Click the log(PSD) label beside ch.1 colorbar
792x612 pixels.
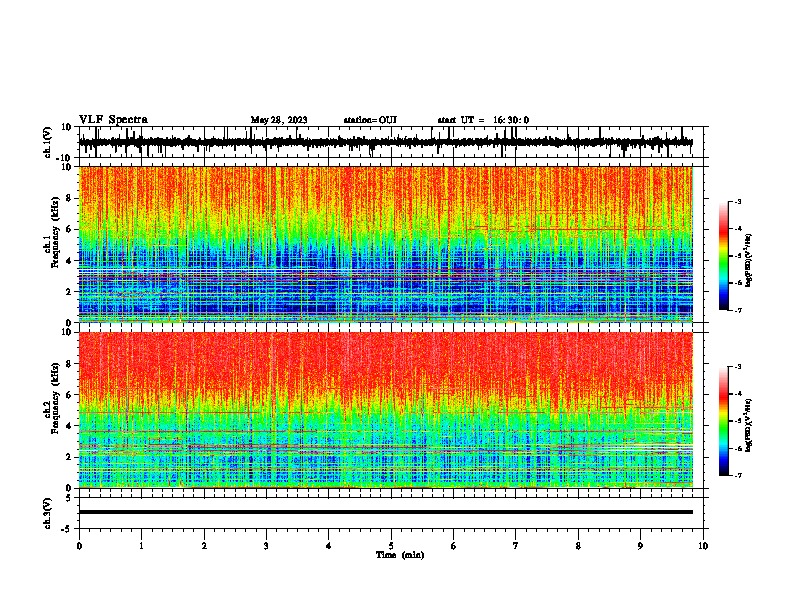pyautogui.click(x=748, y=260)
